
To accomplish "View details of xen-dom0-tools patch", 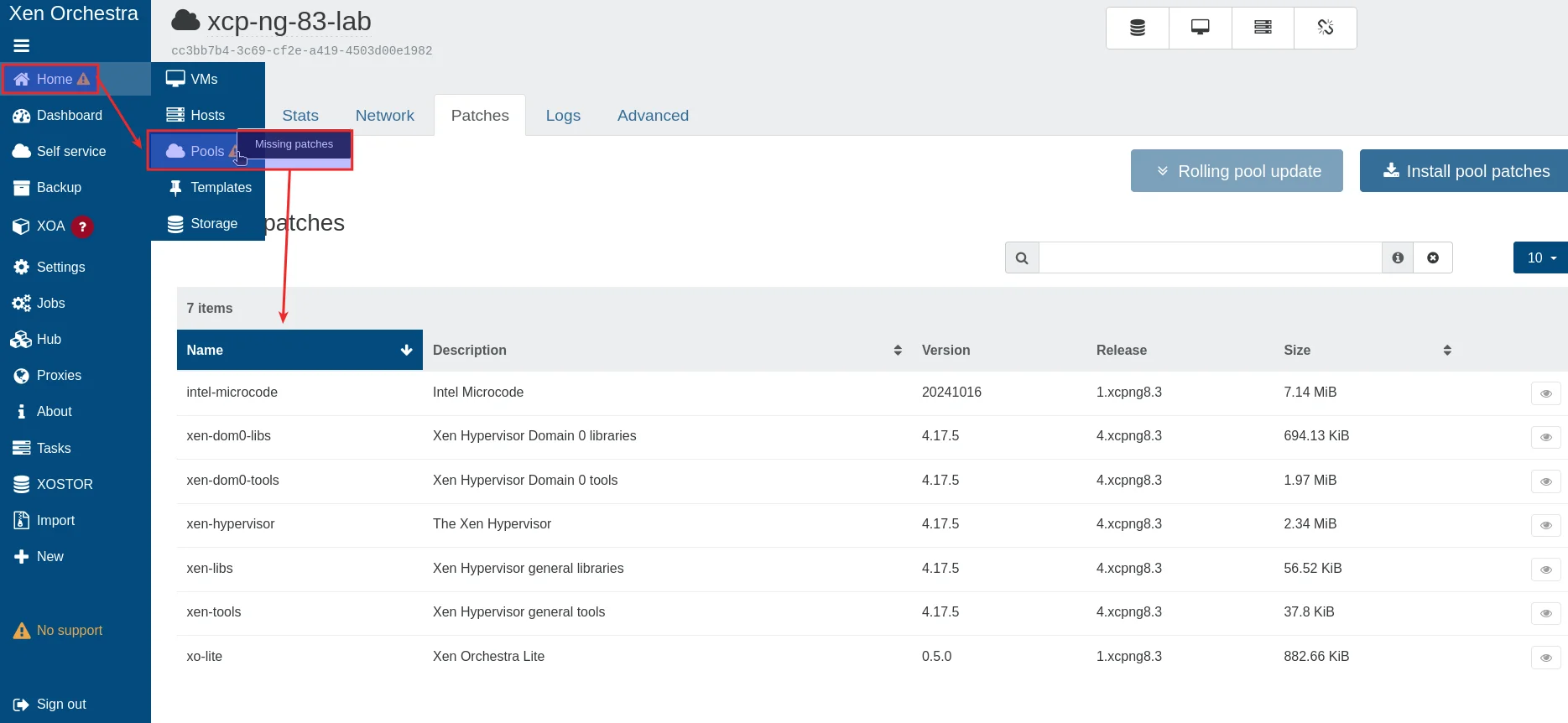I will click(x=1545, y=481).
